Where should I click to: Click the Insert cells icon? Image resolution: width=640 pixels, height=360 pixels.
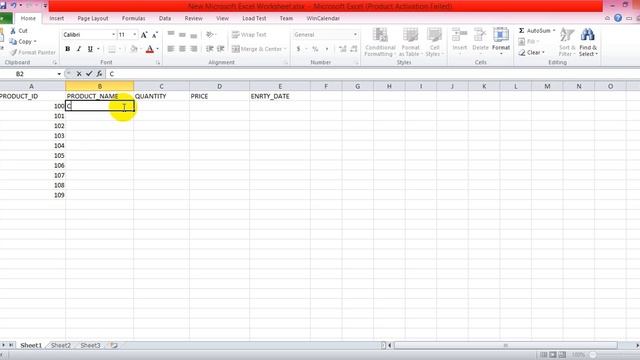[x=460, y=35]
